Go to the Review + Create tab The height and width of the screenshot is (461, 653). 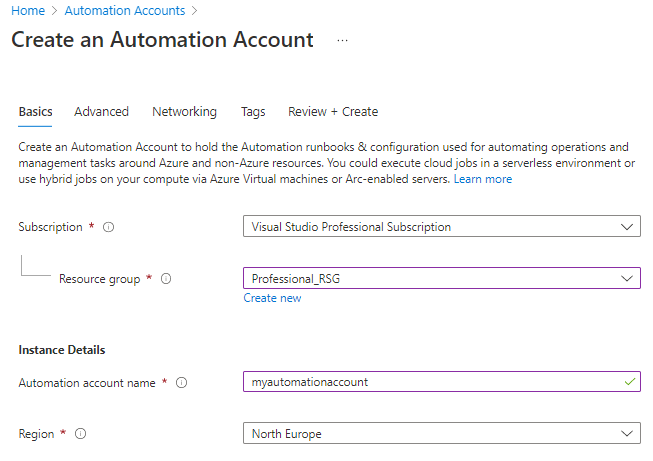tap(333, 112)
